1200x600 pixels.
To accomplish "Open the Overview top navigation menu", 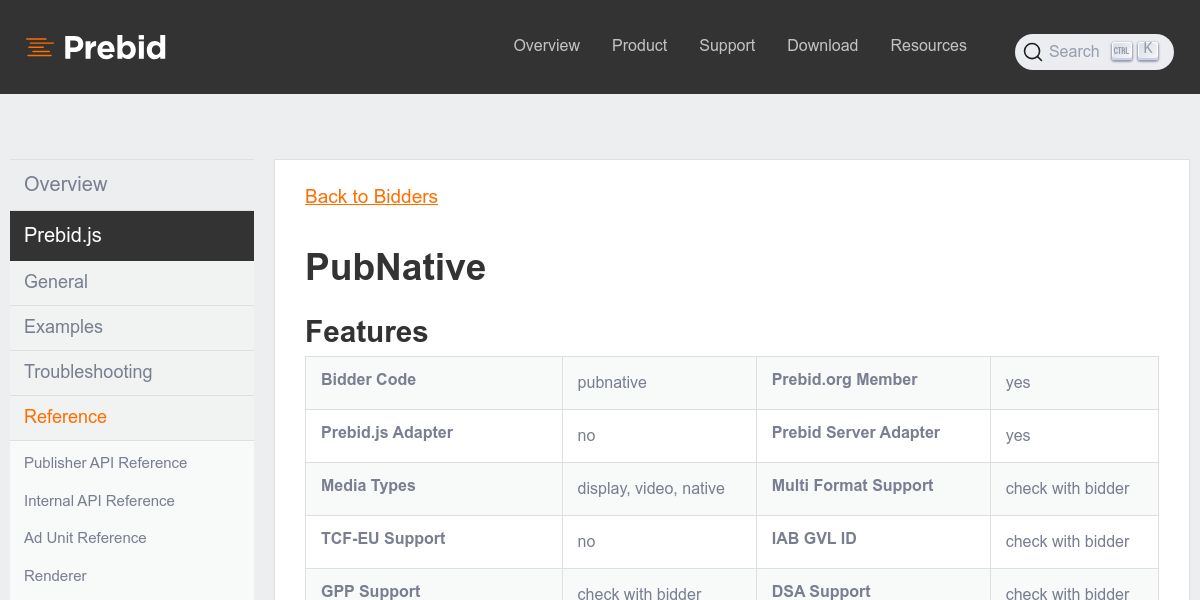I will 546,46.
